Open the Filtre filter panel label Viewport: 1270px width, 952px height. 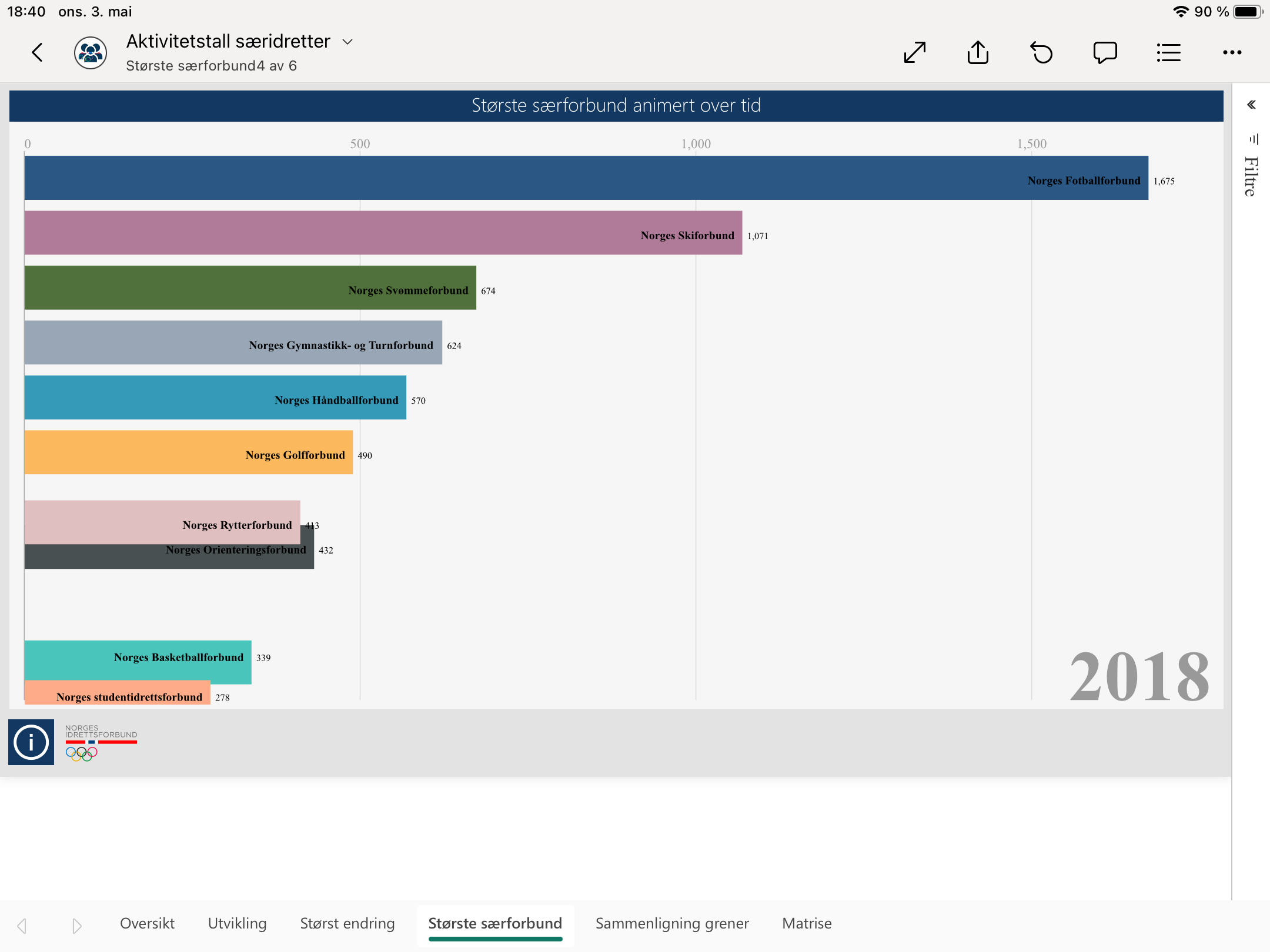1251,176
